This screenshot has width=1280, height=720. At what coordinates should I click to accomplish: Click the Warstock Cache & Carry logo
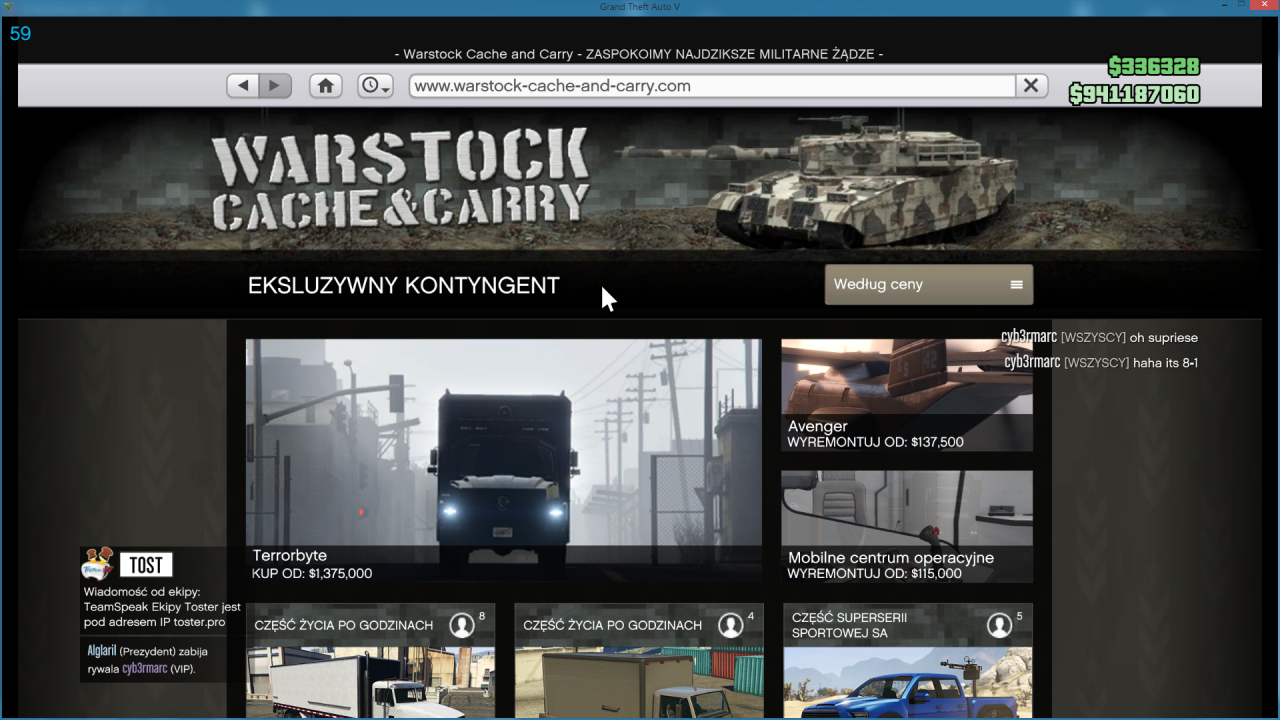pos(400,180)
